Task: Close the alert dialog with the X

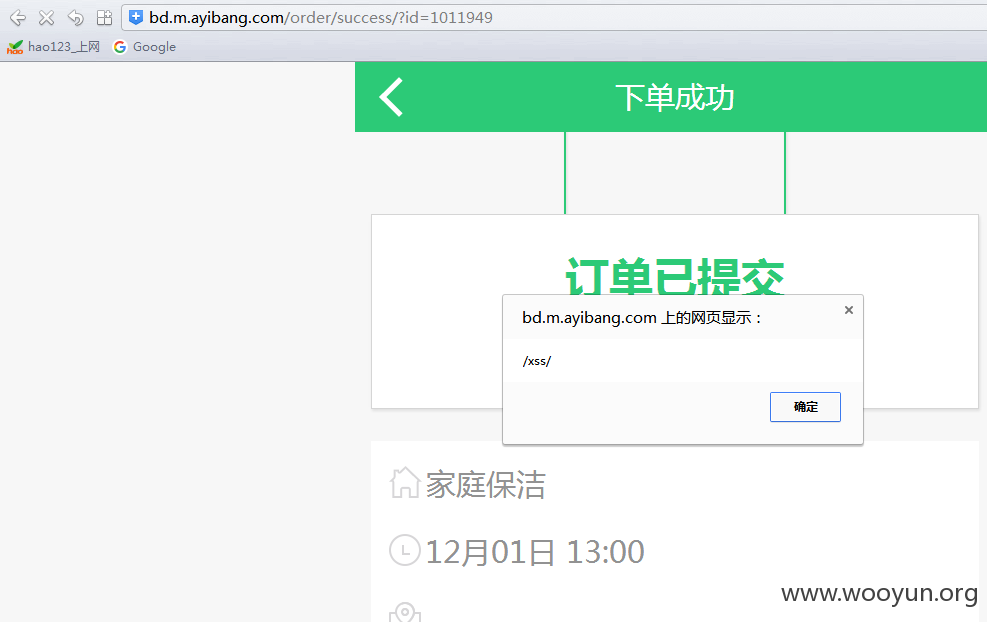Action: coord(849,310)
